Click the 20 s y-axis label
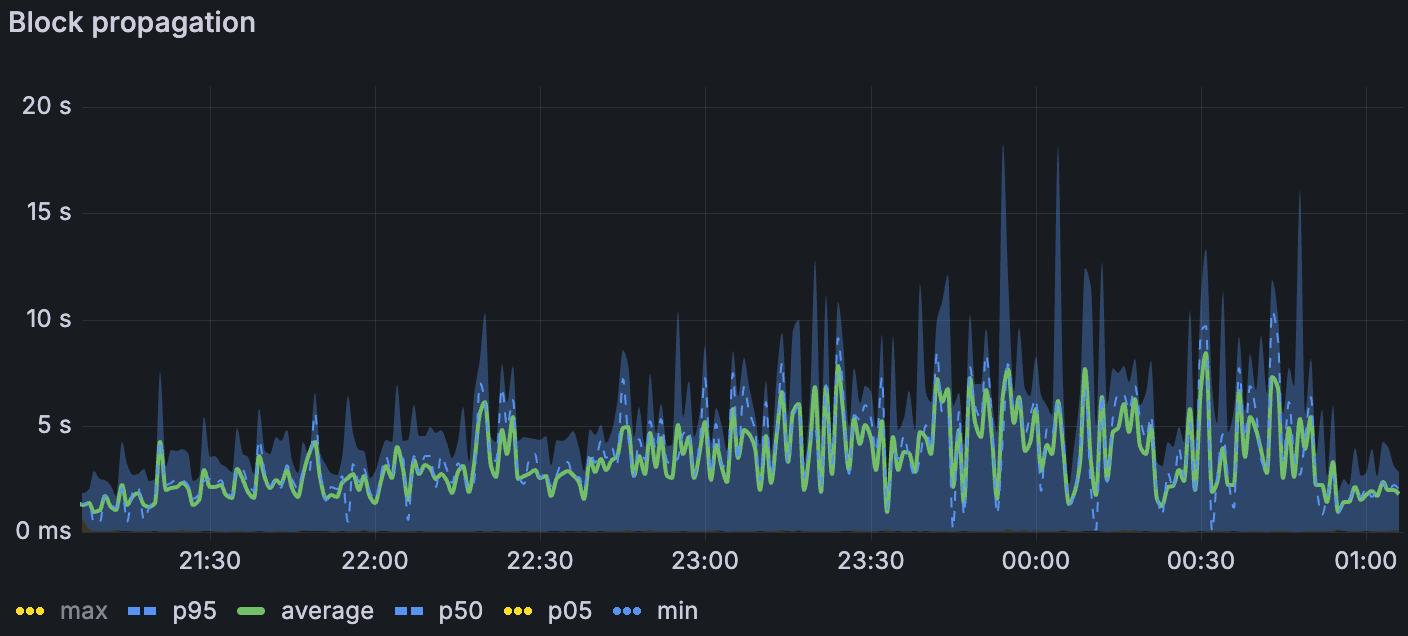Viewport: 1408px width, 636px height. pyautogui.click(x=47, y=106)
